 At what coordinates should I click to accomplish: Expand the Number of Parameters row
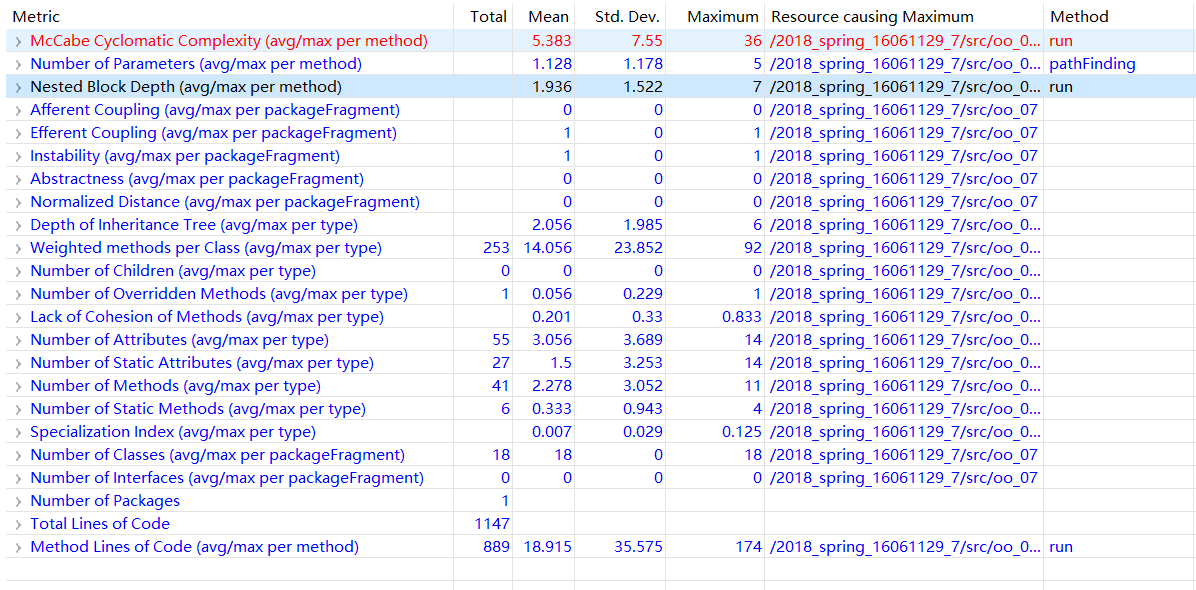click(18, 64)
